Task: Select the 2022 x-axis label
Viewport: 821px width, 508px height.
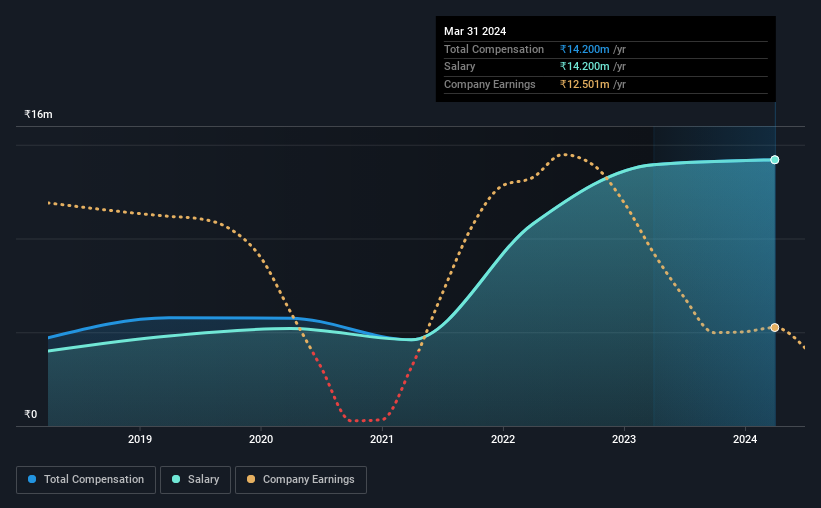Action: pos(503,439)
